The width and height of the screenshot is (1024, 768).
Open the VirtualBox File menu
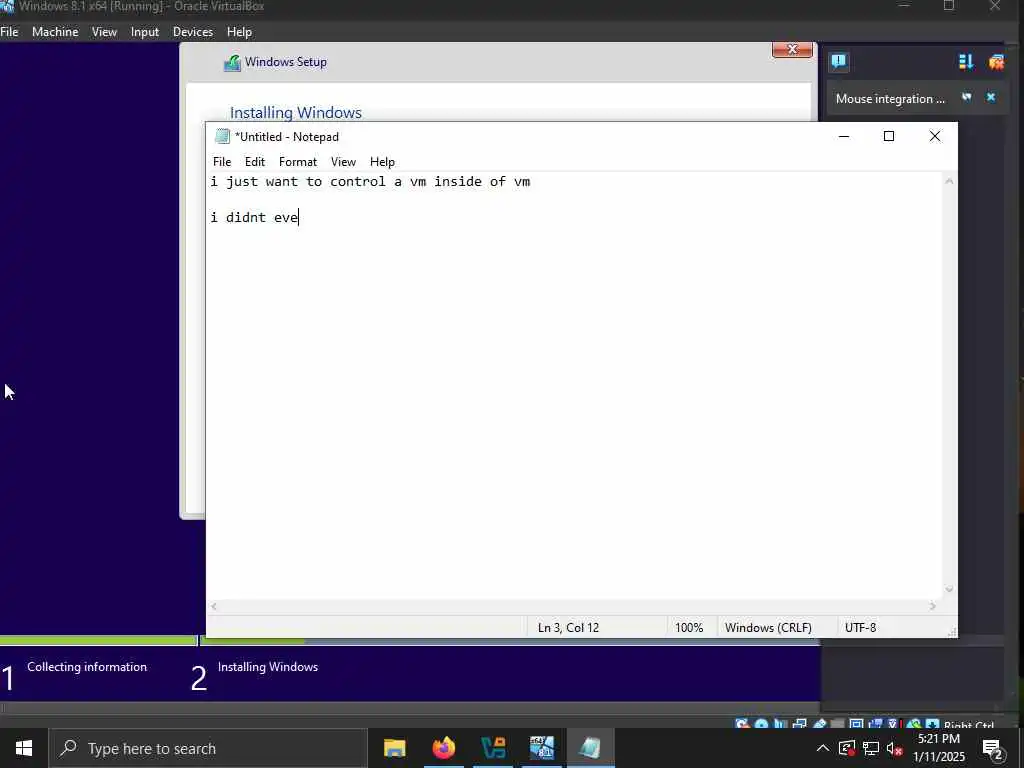pos(9,32)
